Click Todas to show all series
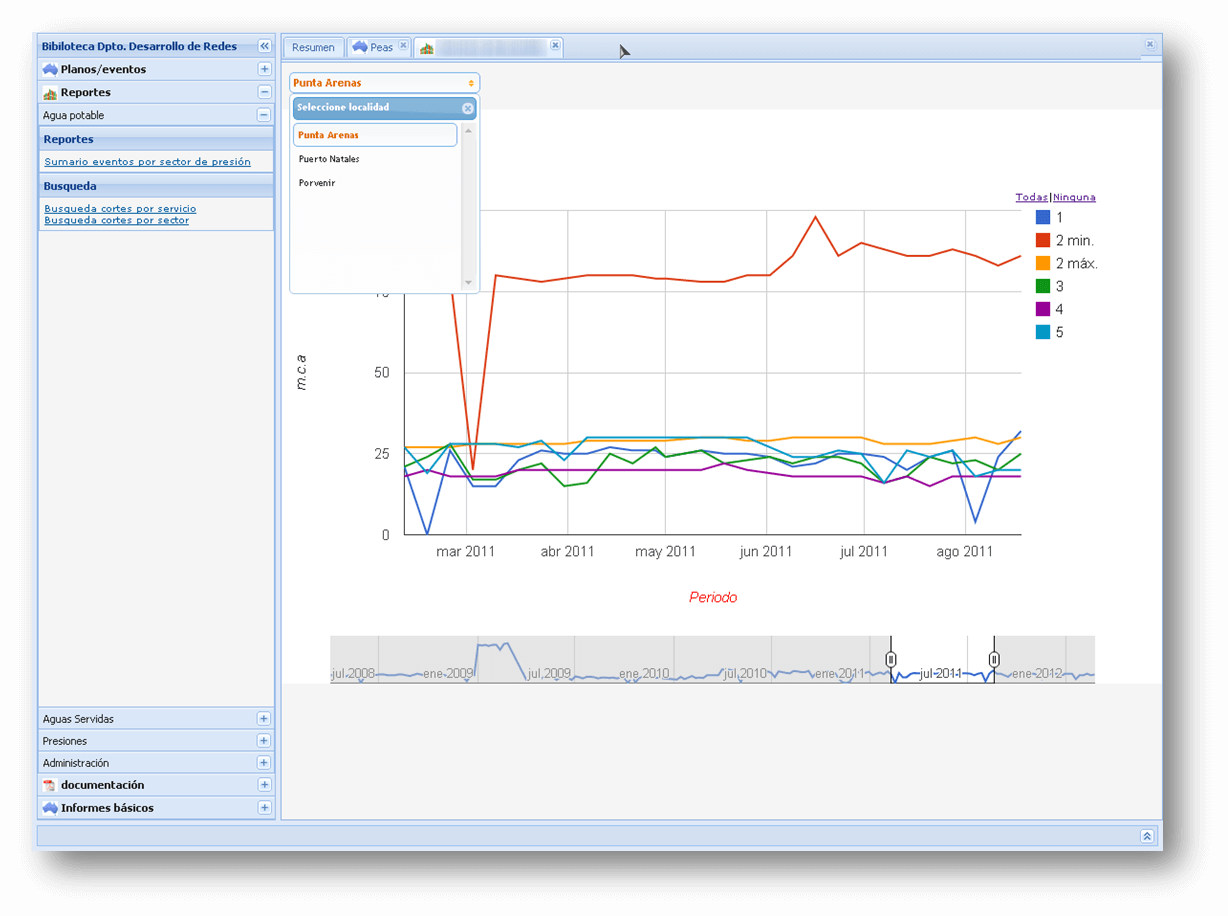 pyautogui.click(x=1031, y=197)
